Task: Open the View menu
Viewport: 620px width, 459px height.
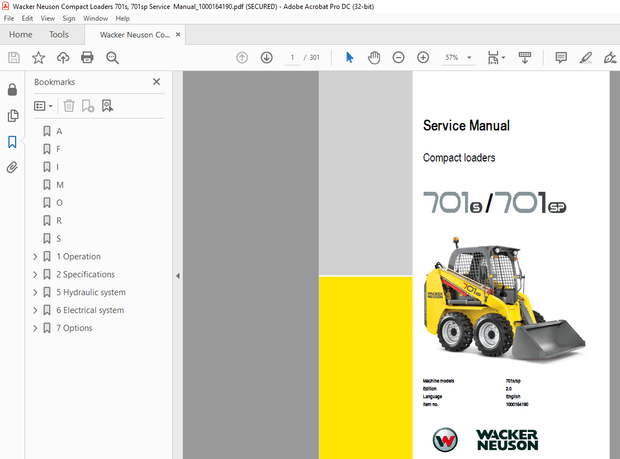Action: point(48,19)
